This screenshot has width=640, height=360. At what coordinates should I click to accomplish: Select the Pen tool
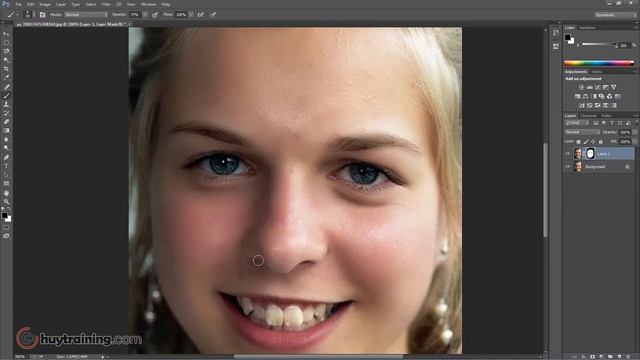coord(6,157)
